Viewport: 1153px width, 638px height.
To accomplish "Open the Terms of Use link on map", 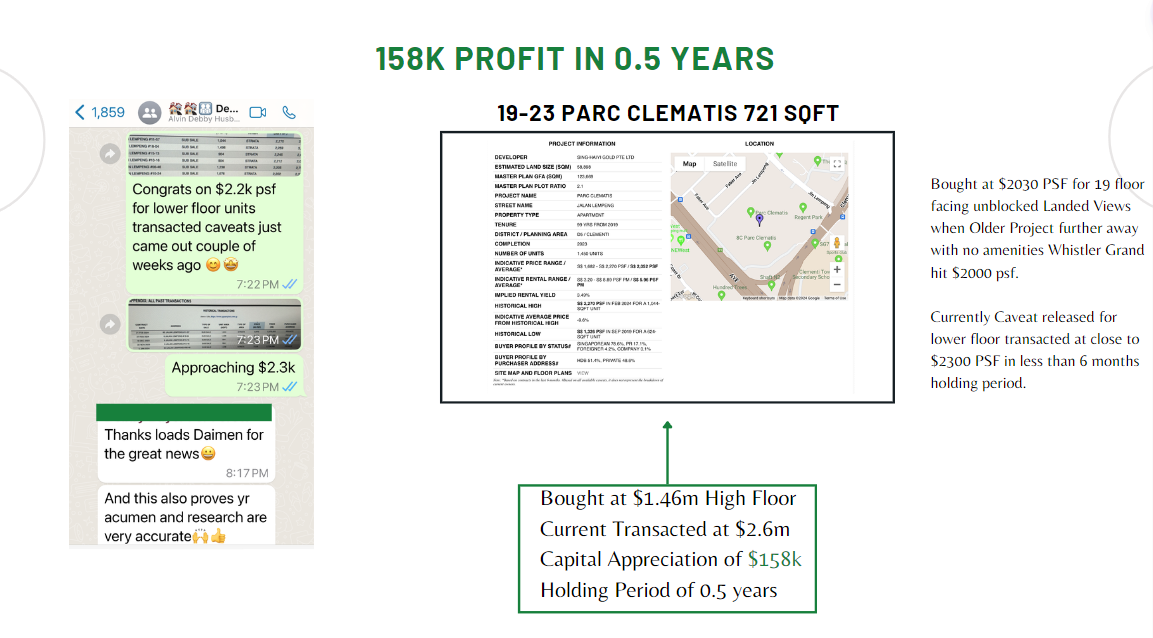I will 833,298.
